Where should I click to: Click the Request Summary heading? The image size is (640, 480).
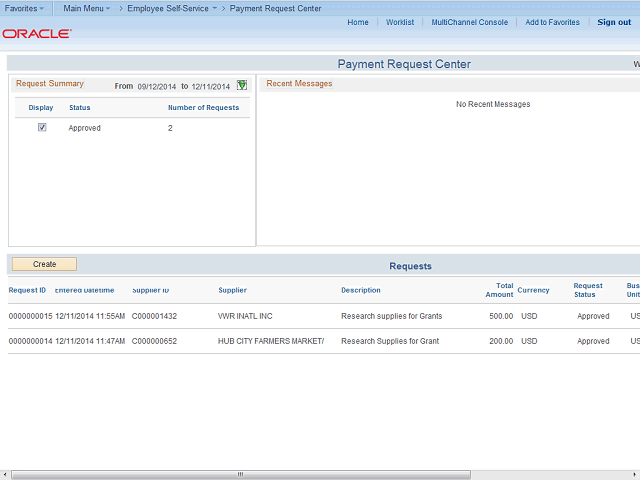(50, 83)
